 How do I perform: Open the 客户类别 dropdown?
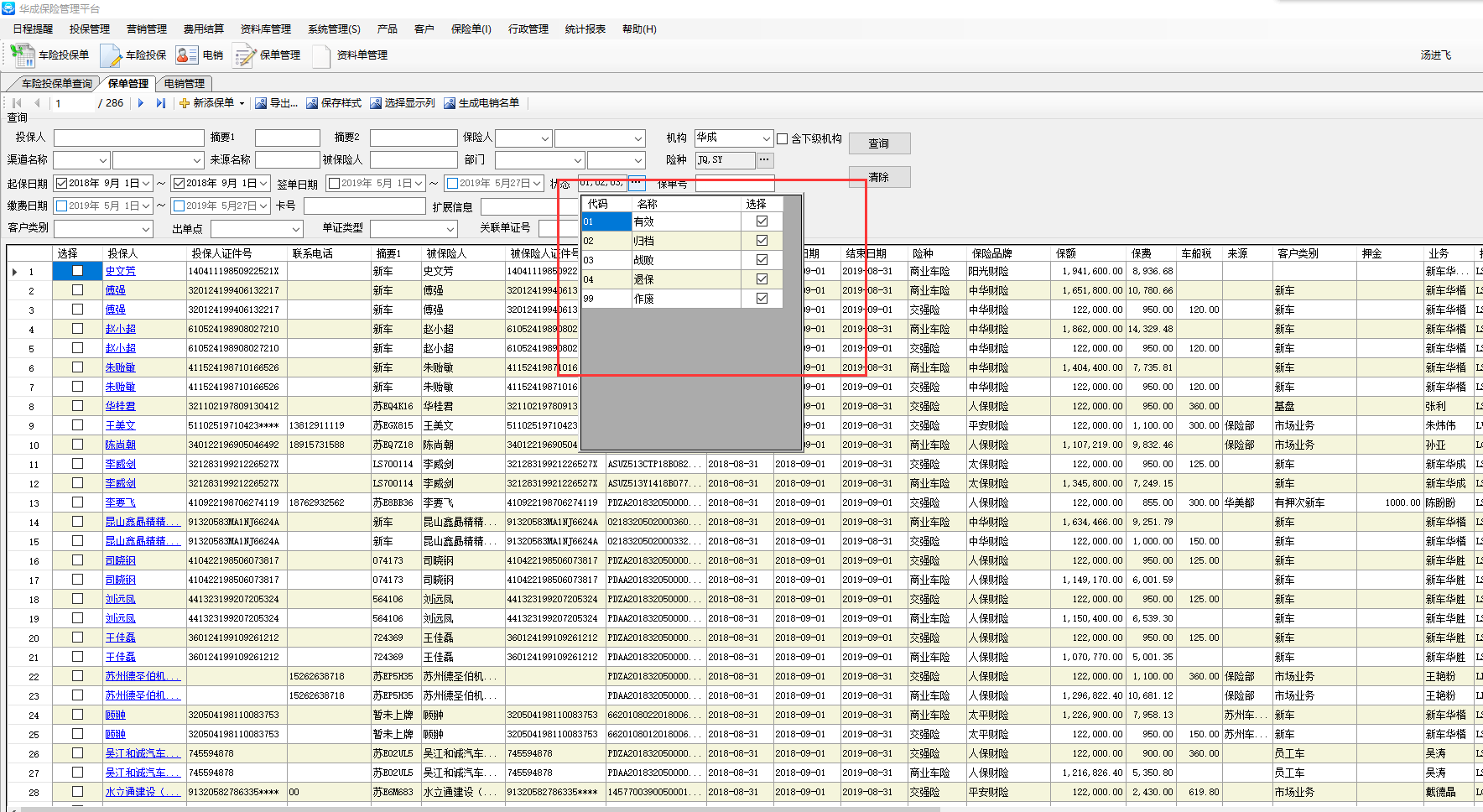[146, 229]
